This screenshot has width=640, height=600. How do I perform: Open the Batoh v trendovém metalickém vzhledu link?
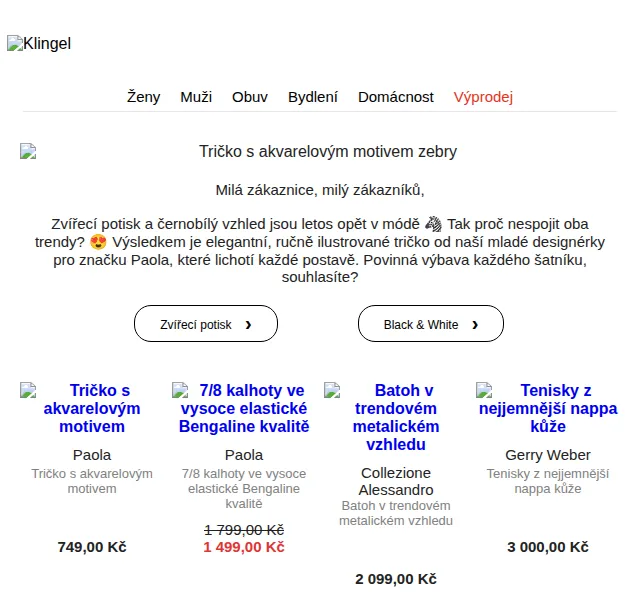(x=396, y=417)
